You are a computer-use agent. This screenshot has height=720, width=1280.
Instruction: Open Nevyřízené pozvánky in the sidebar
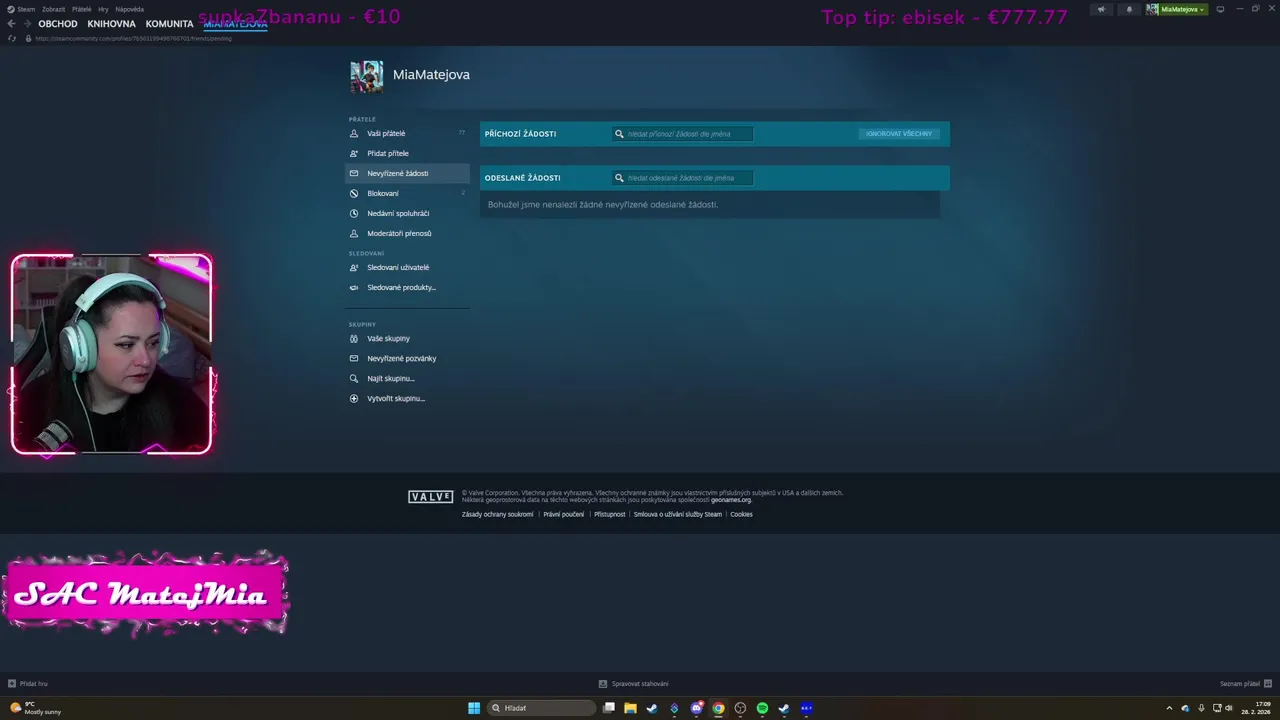(x=408, y=358)
